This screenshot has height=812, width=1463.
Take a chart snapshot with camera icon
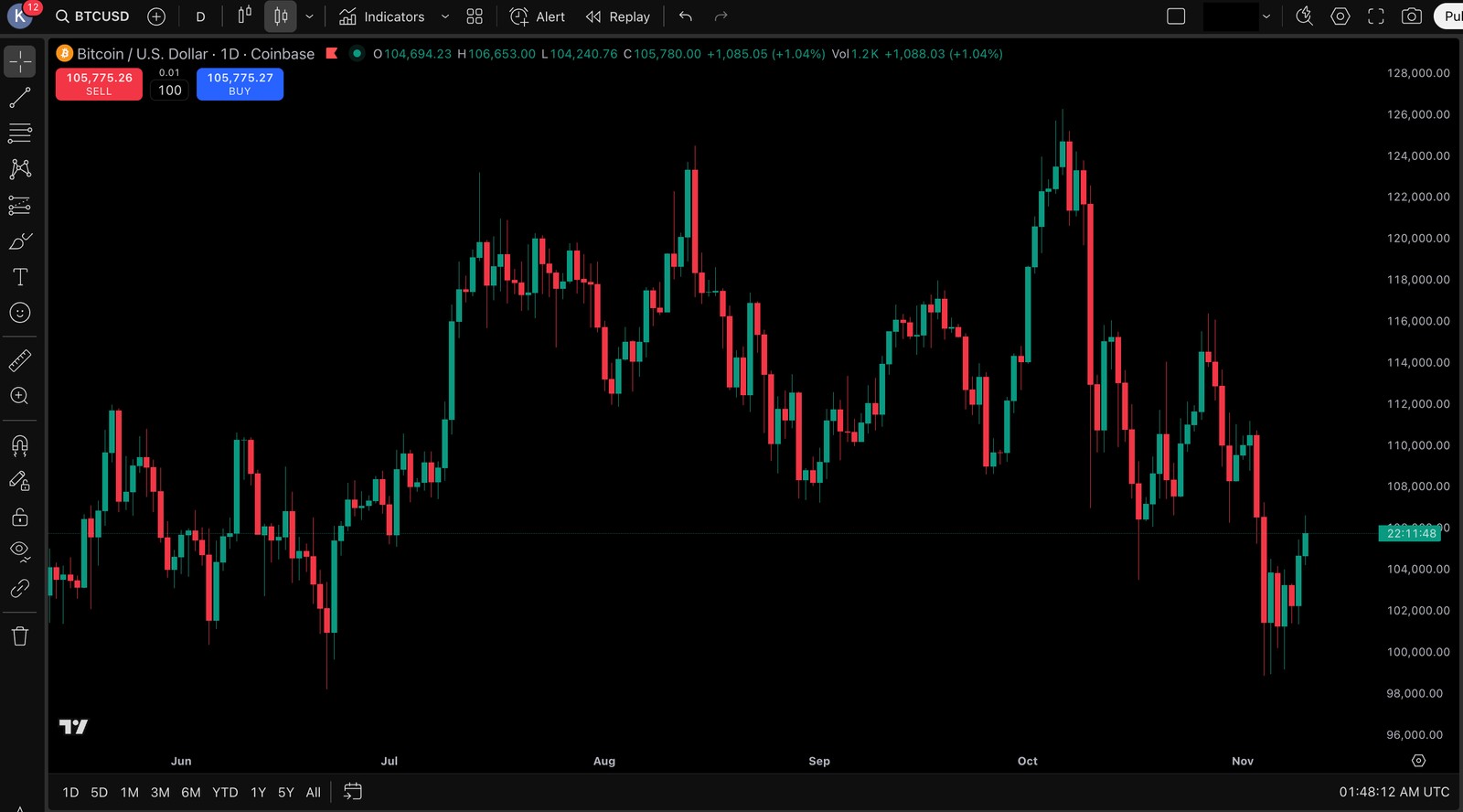point(1412,16)
